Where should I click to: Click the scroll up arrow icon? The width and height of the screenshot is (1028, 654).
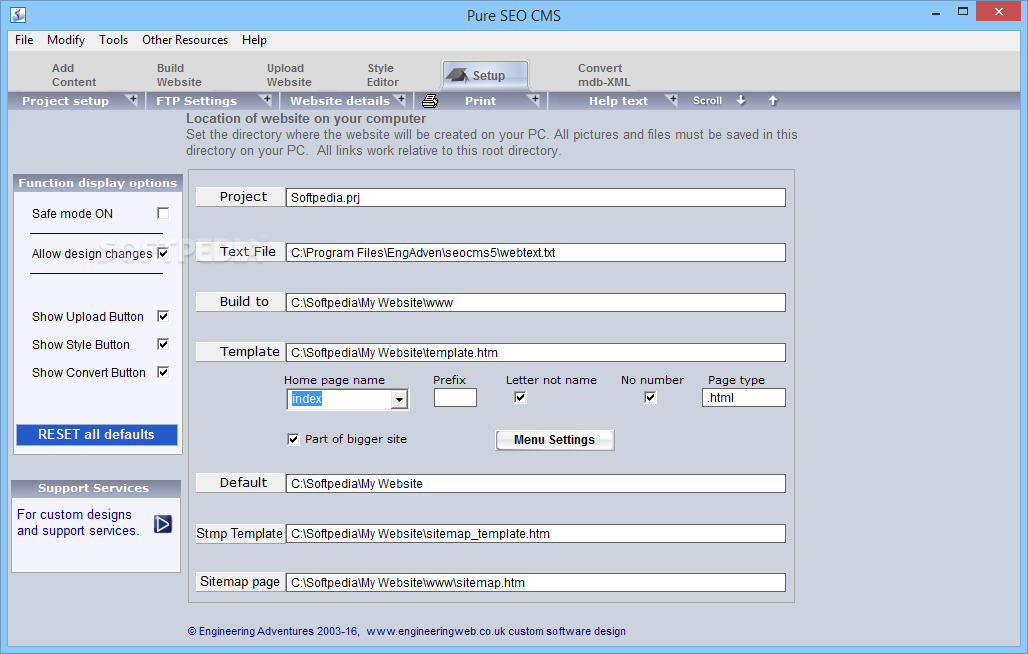773,100
